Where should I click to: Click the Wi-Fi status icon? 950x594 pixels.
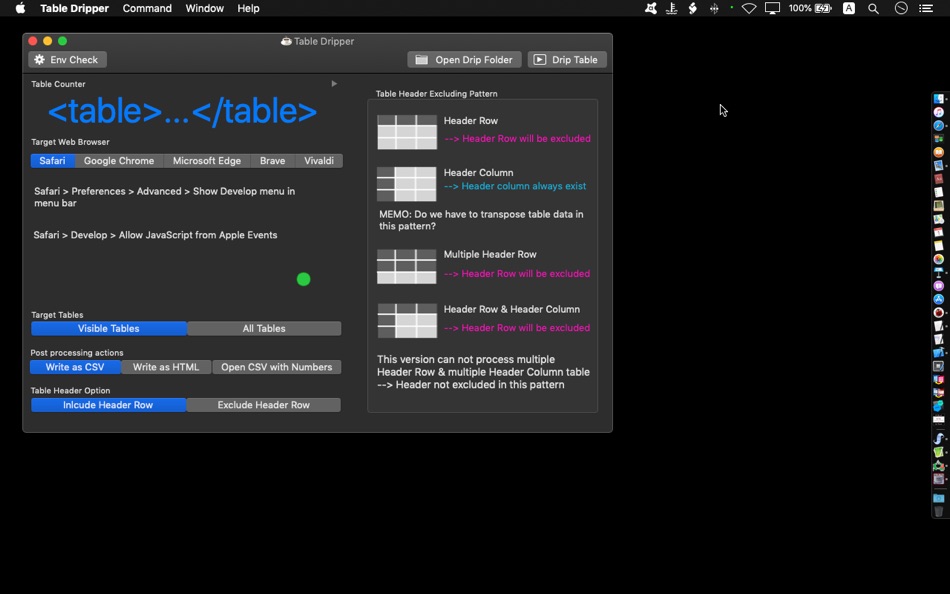[749, 8]
